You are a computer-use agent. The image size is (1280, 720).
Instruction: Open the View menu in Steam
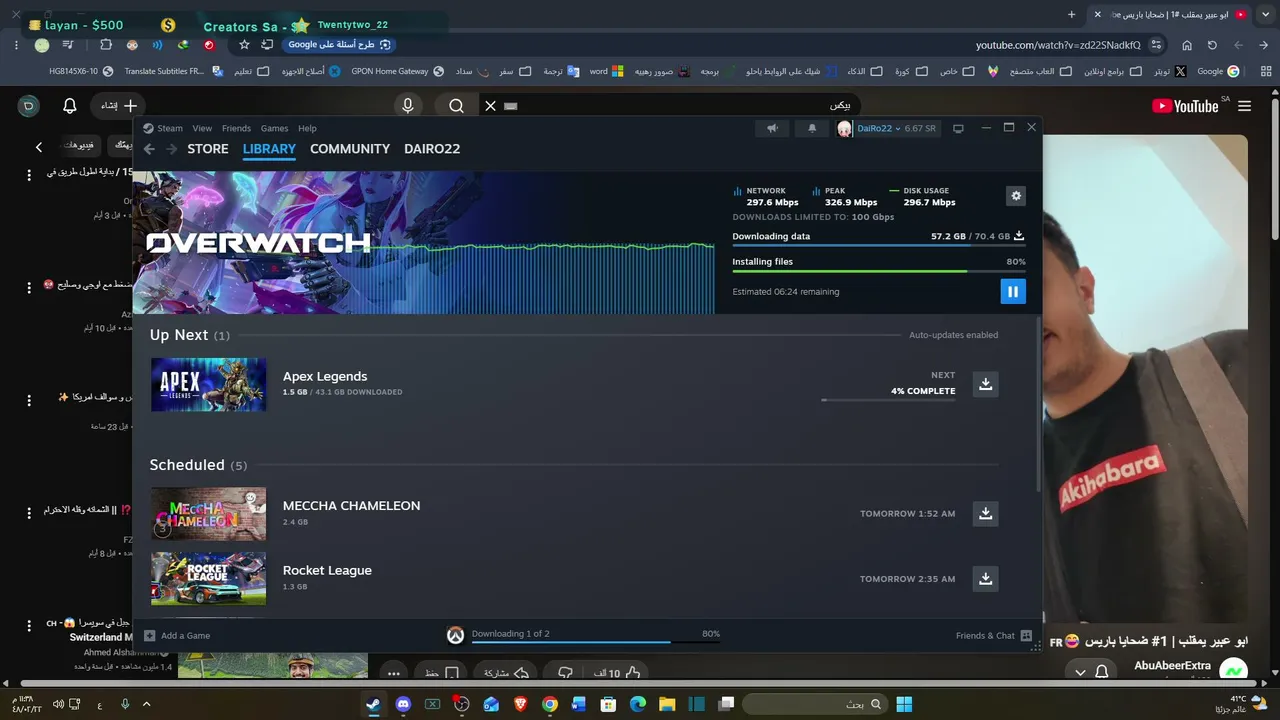pos(202,128)
